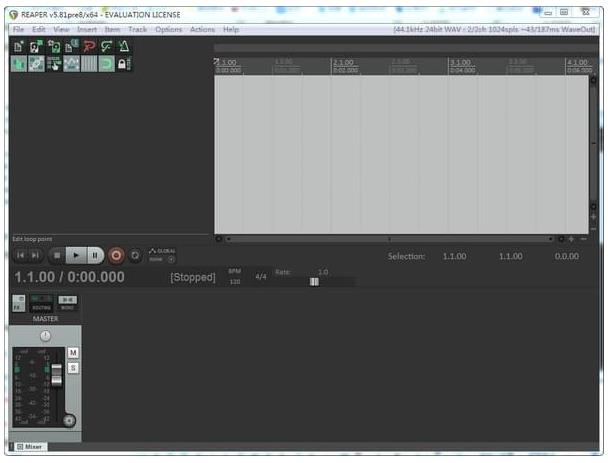Image resolution: width=608 pixels, height=463 pixels.
Task: Create a new project via toolbar icon
Action: tap(18, 47)
